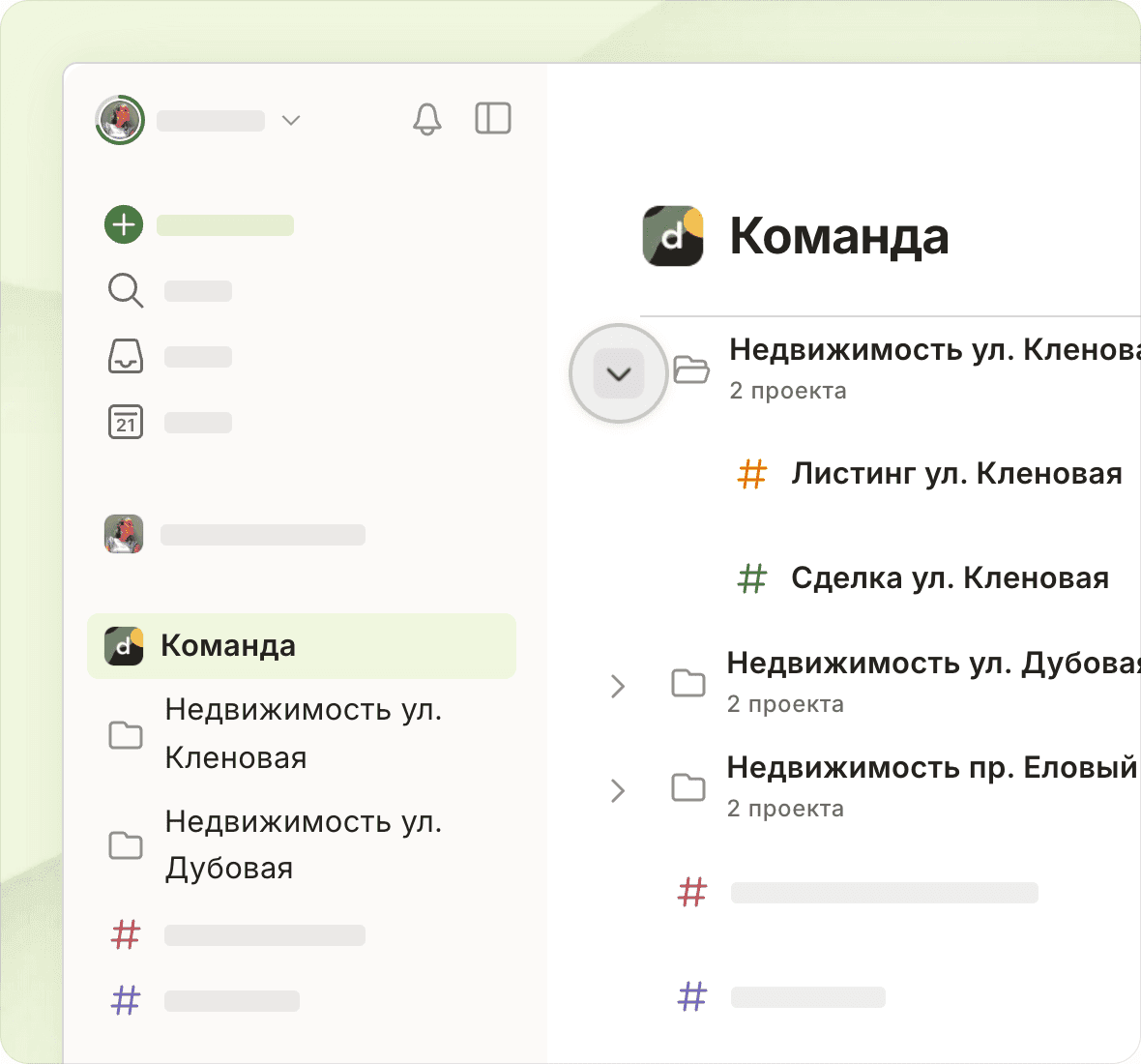
Task: Expand the Недвижимость ул. Дубовая folder
Action: click(x=618, y=686)
